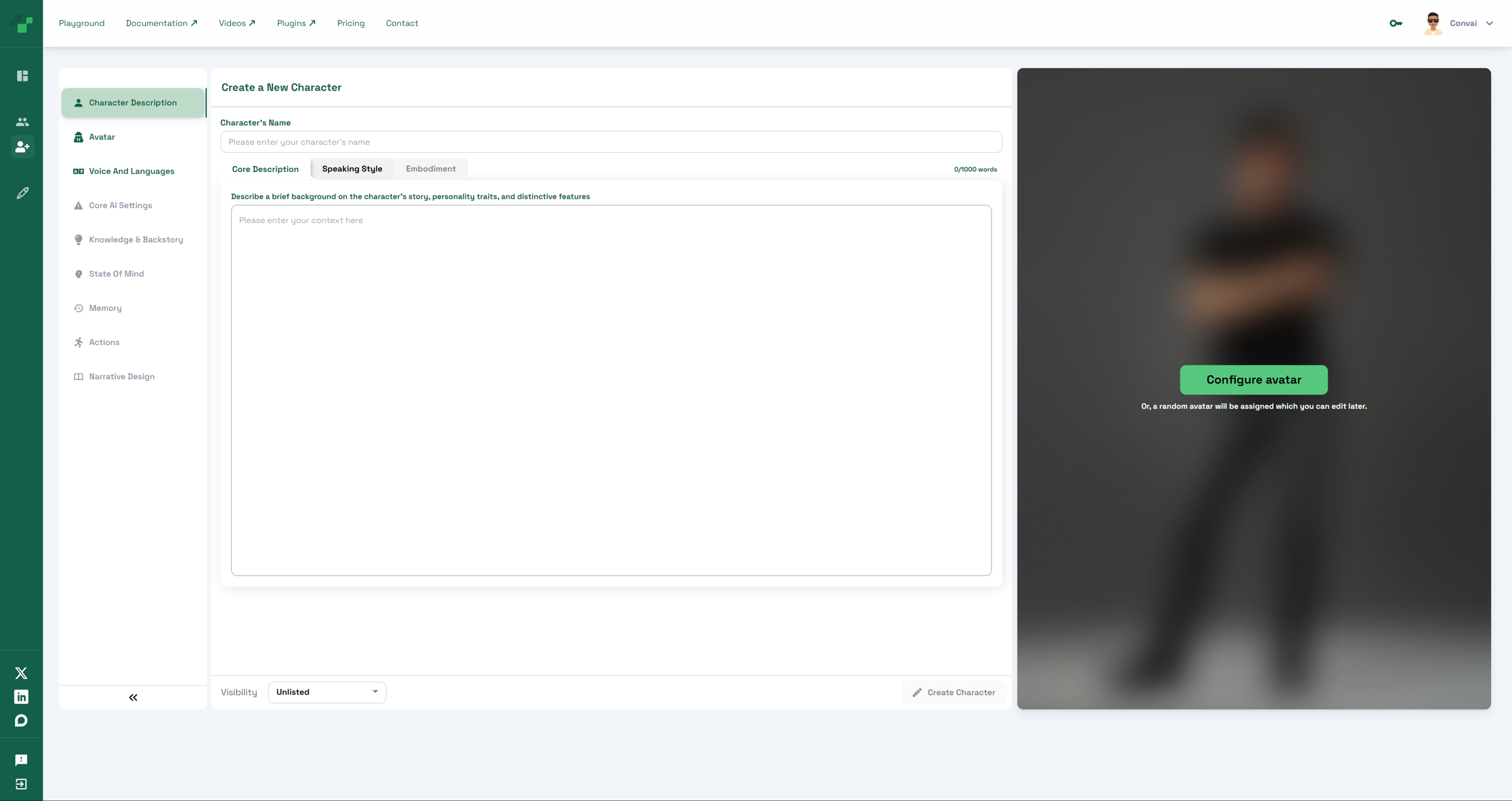Open the Visibility Unlisted dropdown
1512x801 pixels.
pyautogui.click(x=327, y=692)
